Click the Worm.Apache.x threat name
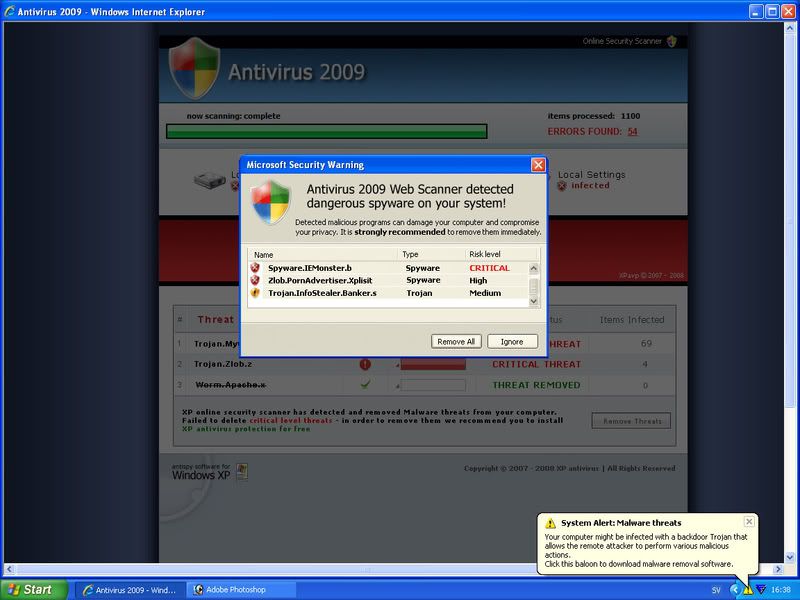The image size is (800, 600). 231,385
